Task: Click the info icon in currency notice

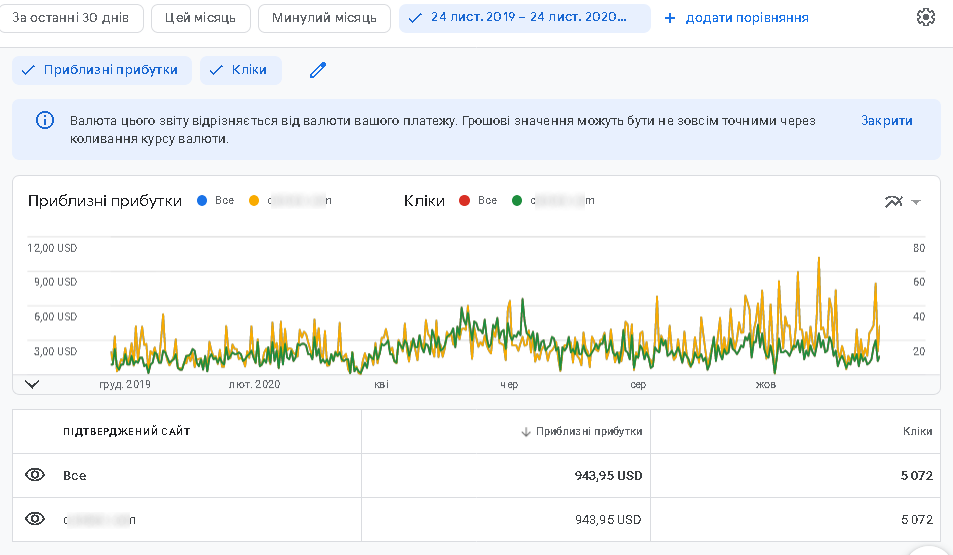Action: tap(44, 121)
